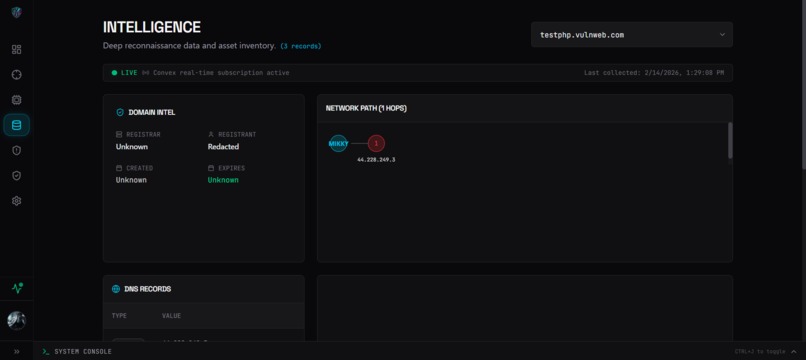Open the user avatar profile picture
Screen dimensions: 806x360
16,320
